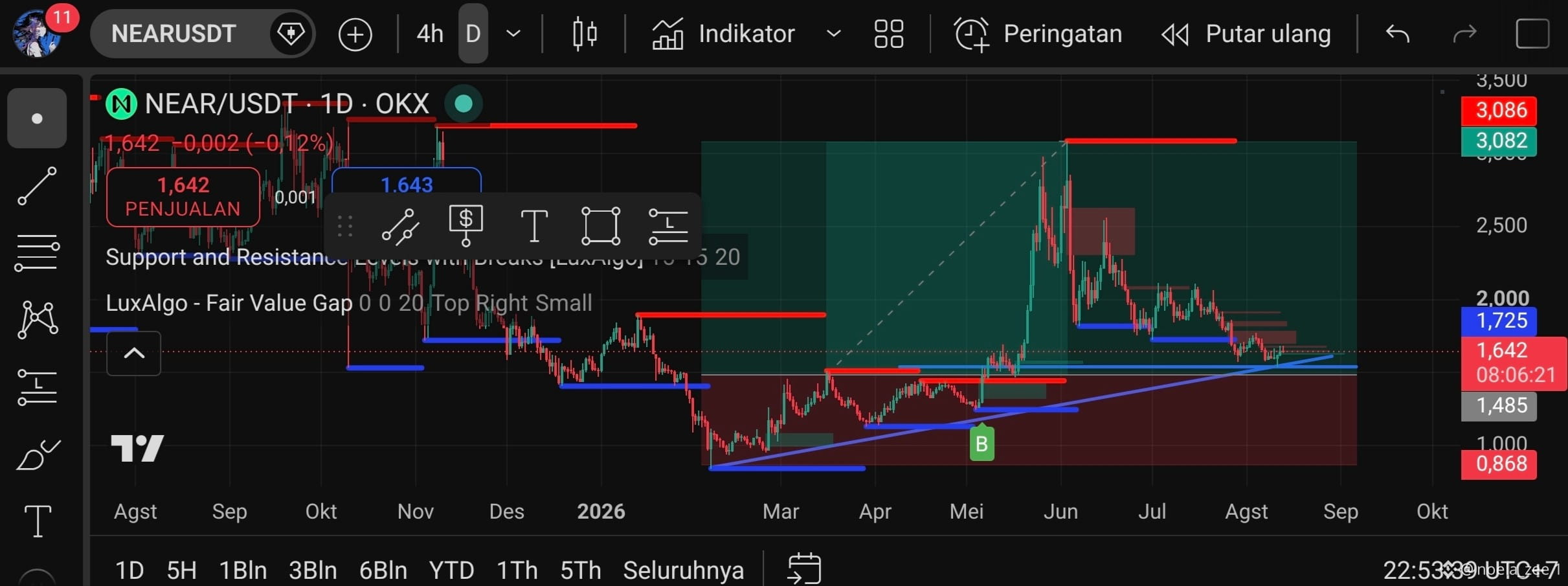Screen dimensions: 1568x586
Task: Set the range to 6Bln
Action: pyautogui.click(x=383, y=570)
